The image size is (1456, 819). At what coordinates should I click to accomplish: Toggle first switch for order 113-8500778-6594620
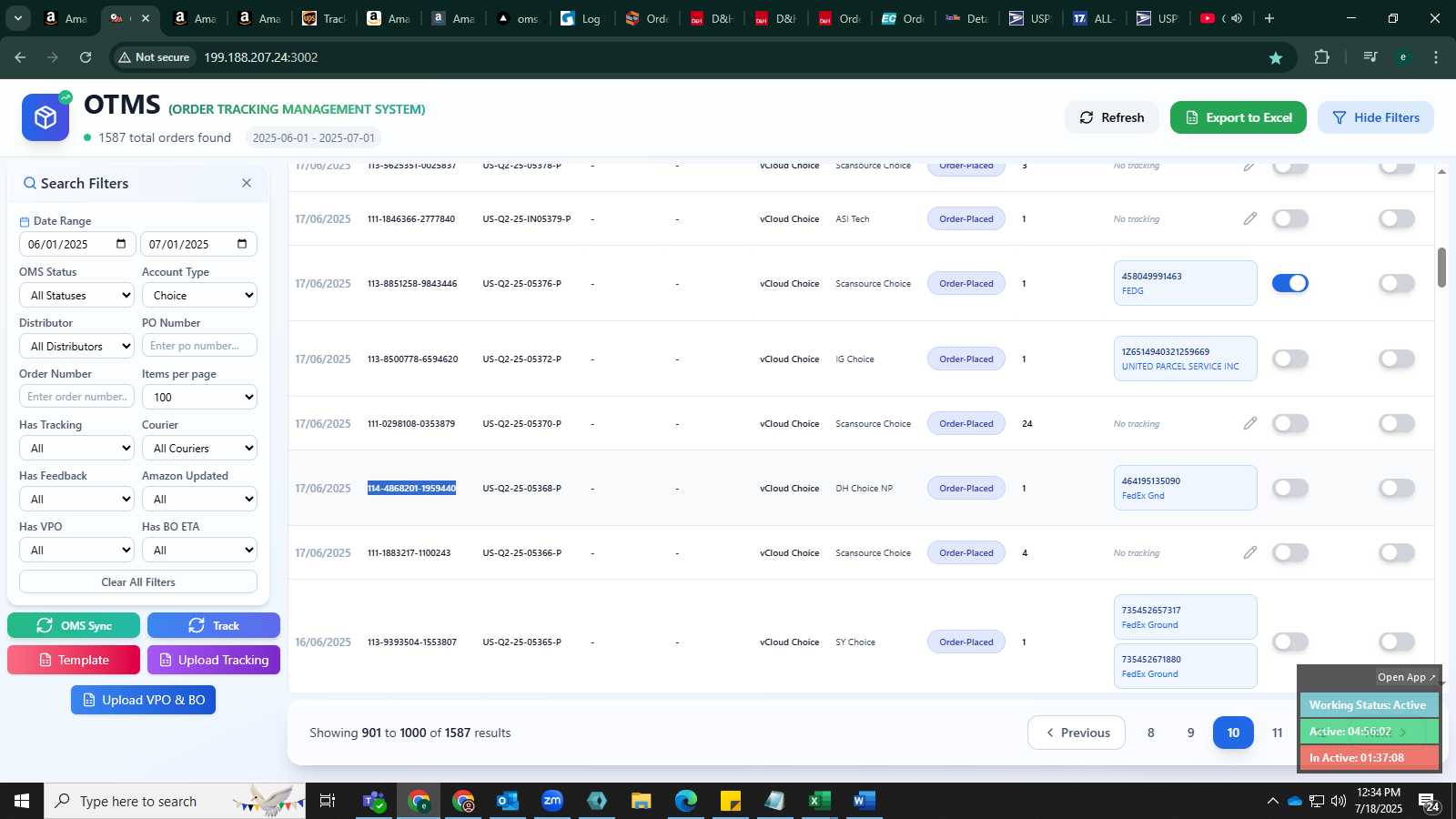1290,359
